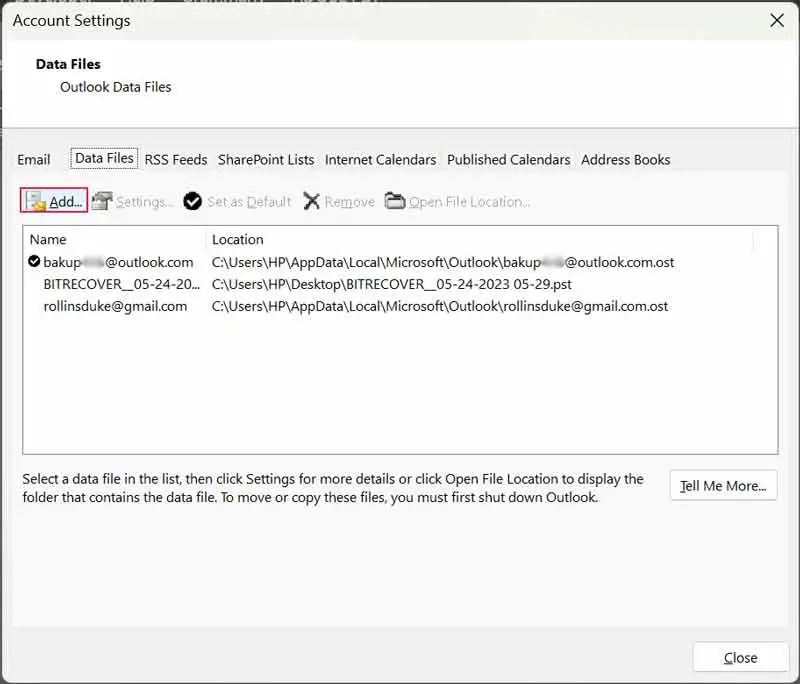Open the RSS Feeds tab
Screen dimensions: 800x684
coord(176,160)
